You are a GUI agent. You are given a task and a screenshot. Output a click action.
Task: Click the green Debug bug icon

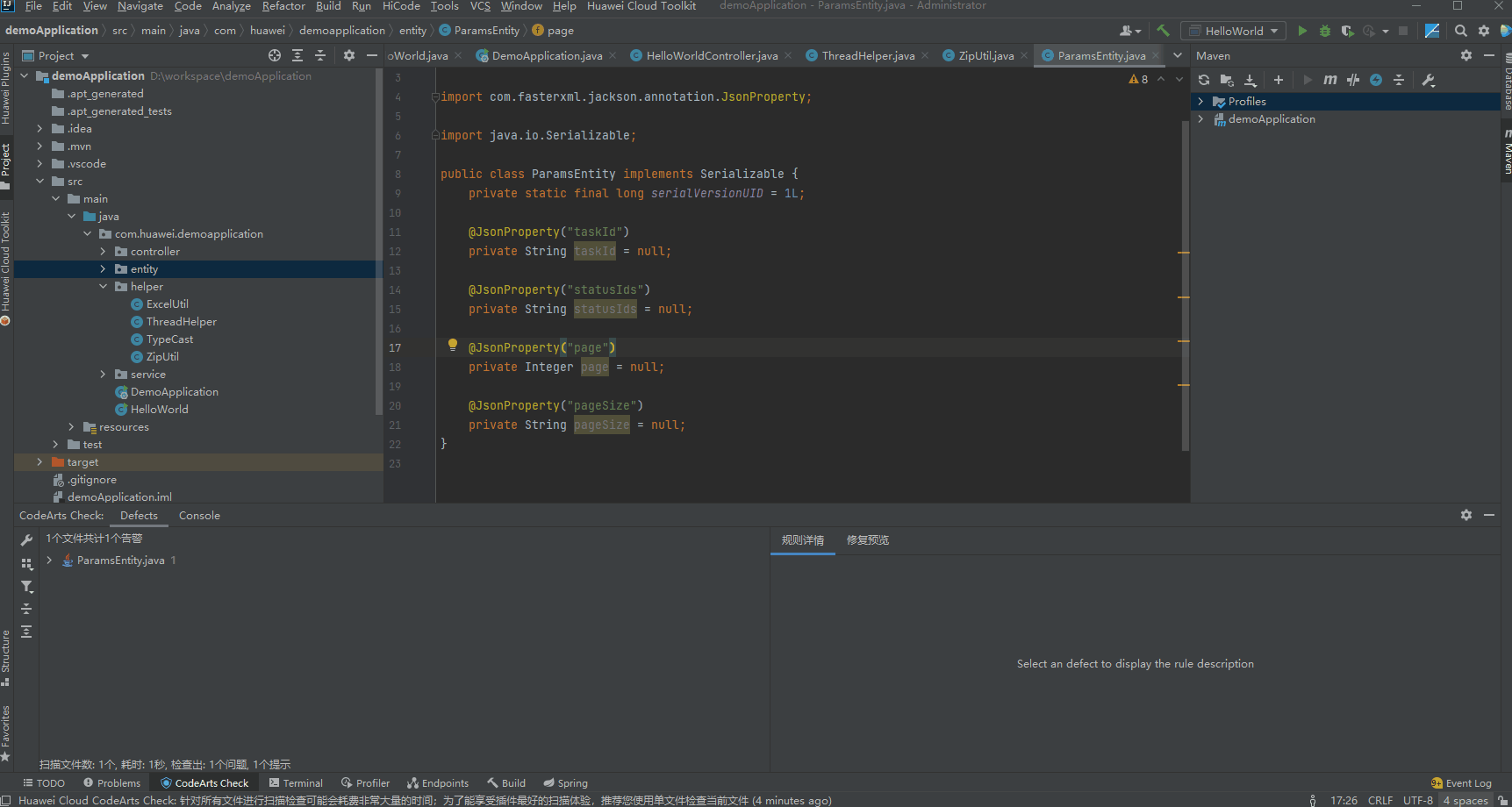pyautogui.click(x=1325, y=31)
